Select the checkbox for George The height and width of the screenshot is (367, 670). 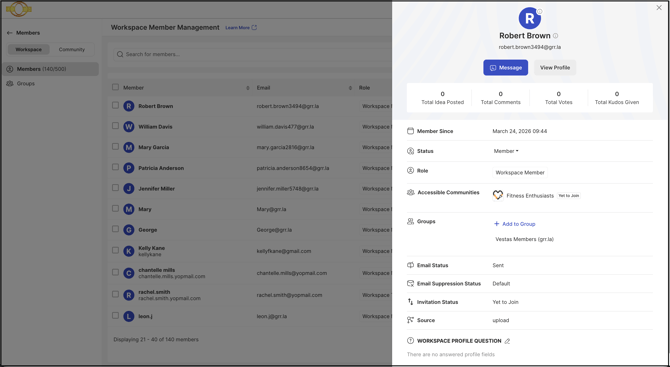click(115, 229)
